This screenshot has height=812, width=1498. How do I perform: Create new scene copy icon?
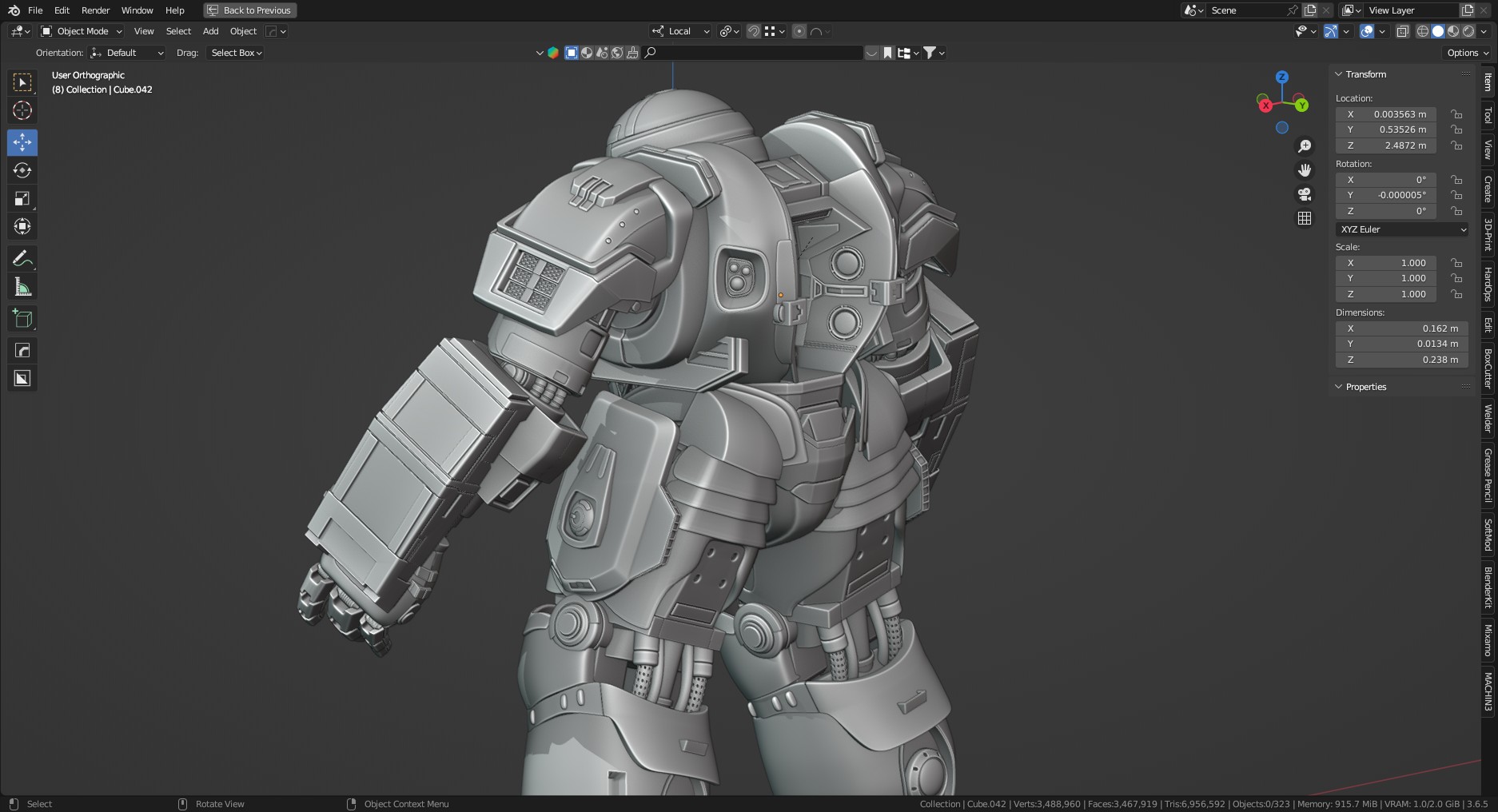1310,10
